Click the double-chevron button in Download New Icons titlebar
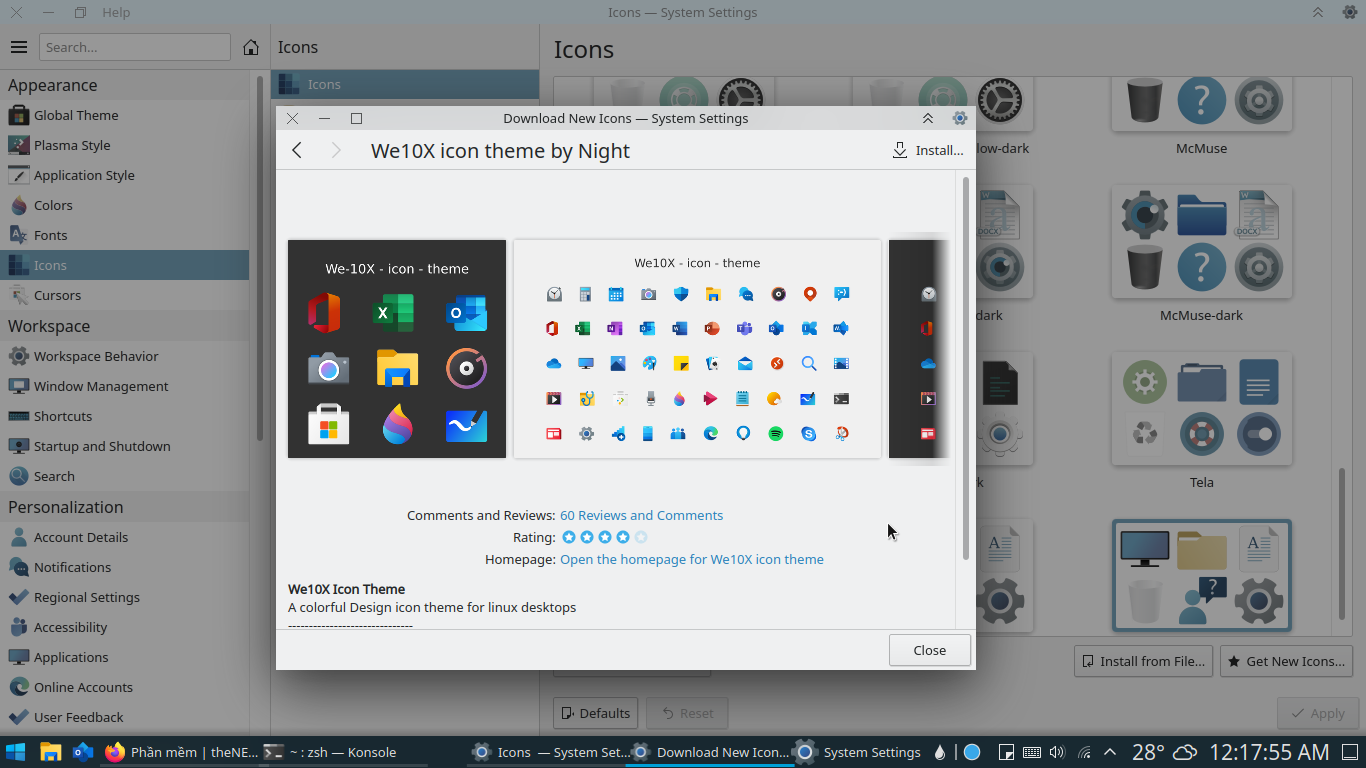This screenshot has width=1366, height=768. point(928,118)
